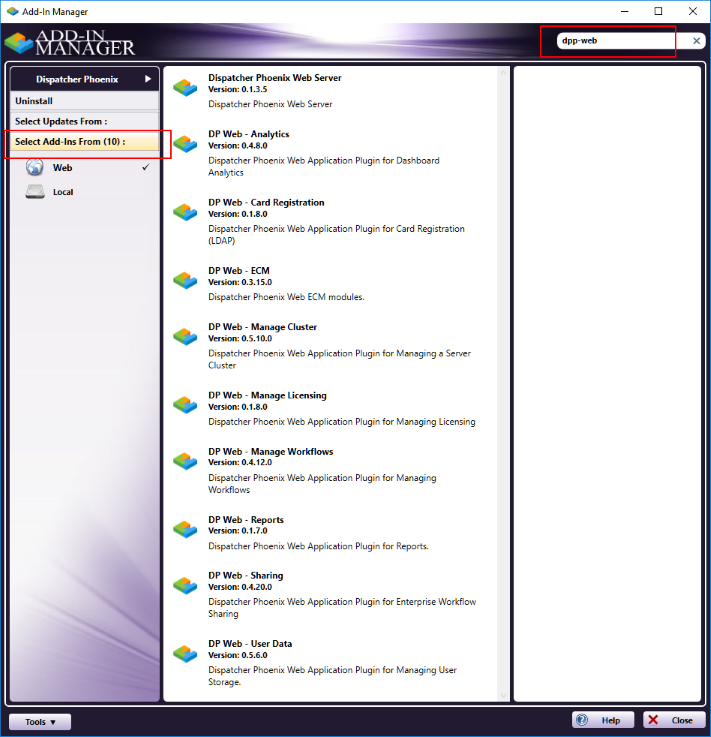
Task: Click the Dashboard Analytics description text
Action: [324, 166]
